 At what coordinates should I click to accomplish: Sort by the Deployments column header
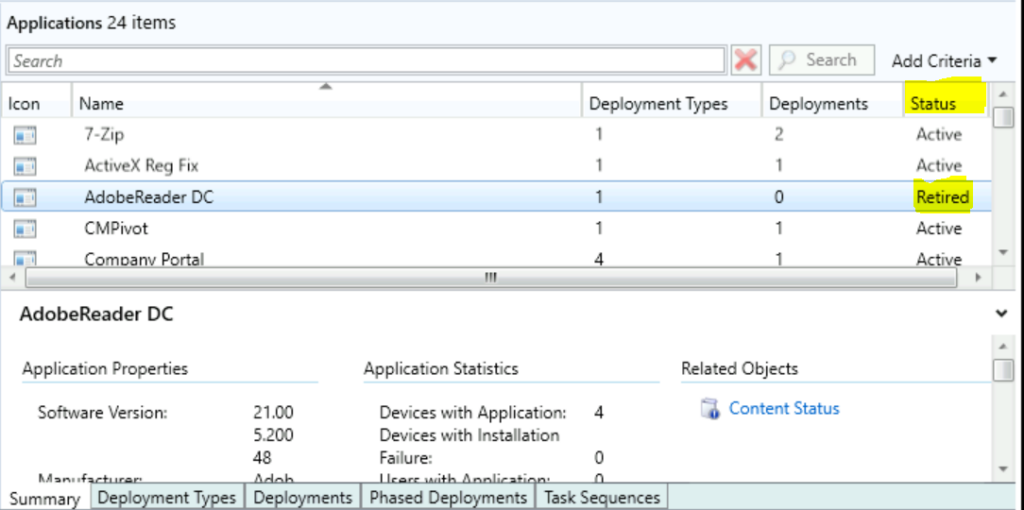click(832, 103)
